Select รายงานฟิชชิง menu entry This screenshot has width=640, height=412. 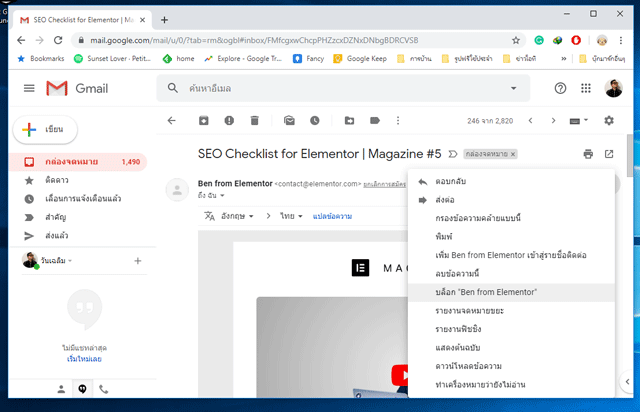click(511, 329)
